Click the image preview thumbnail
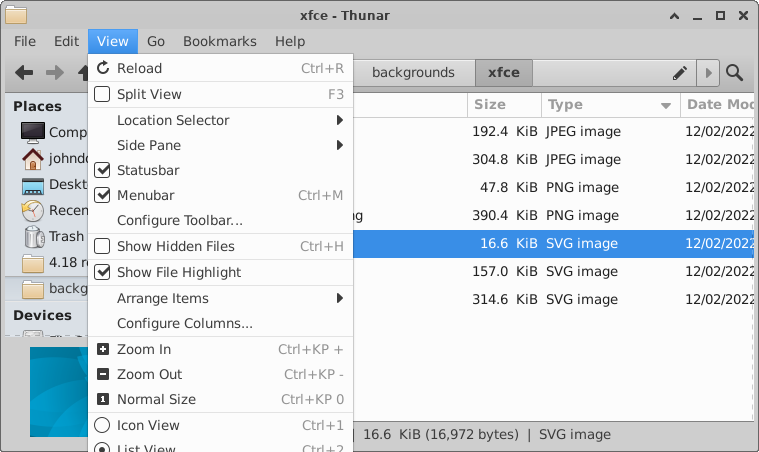 59,392
